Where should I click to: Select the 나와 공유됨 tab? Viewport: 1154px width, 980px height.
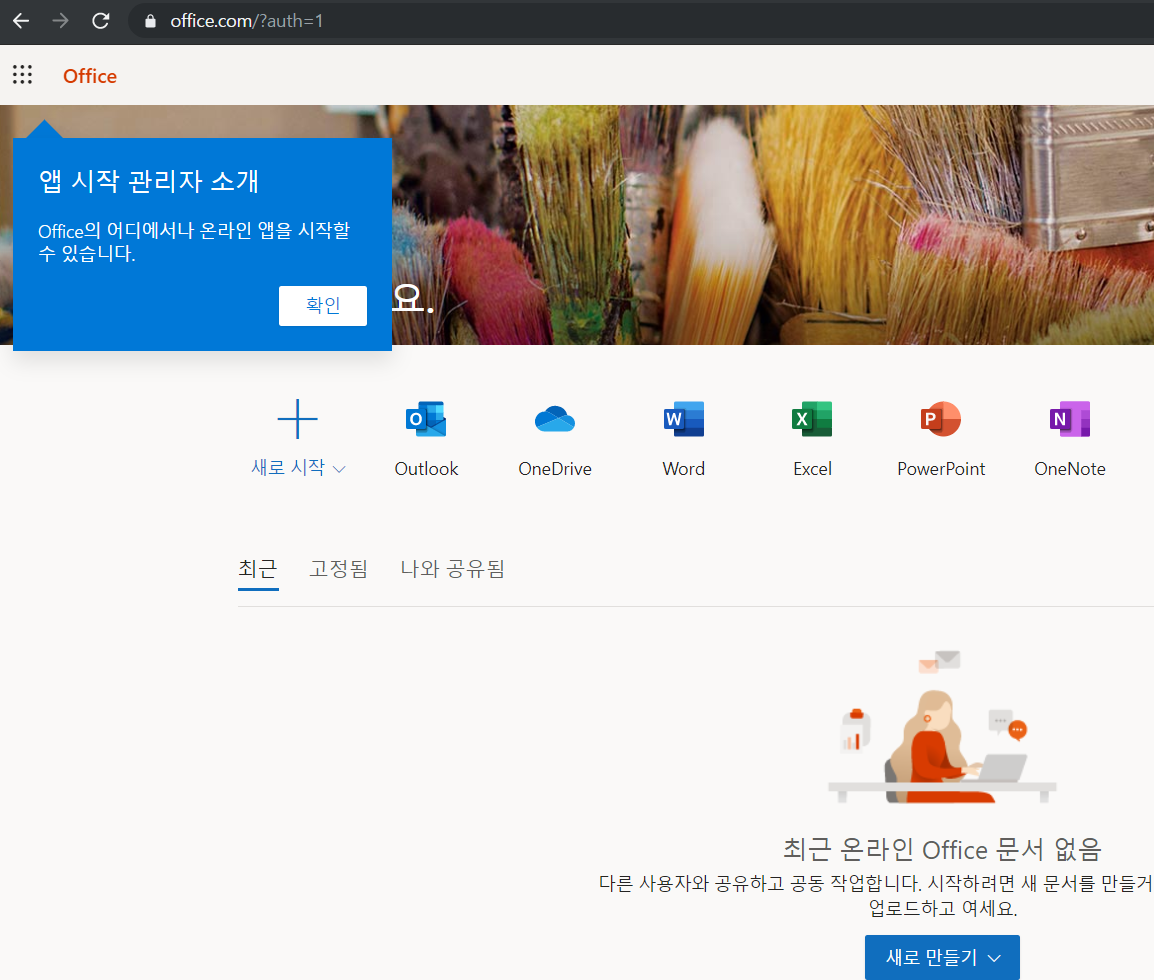452,568
